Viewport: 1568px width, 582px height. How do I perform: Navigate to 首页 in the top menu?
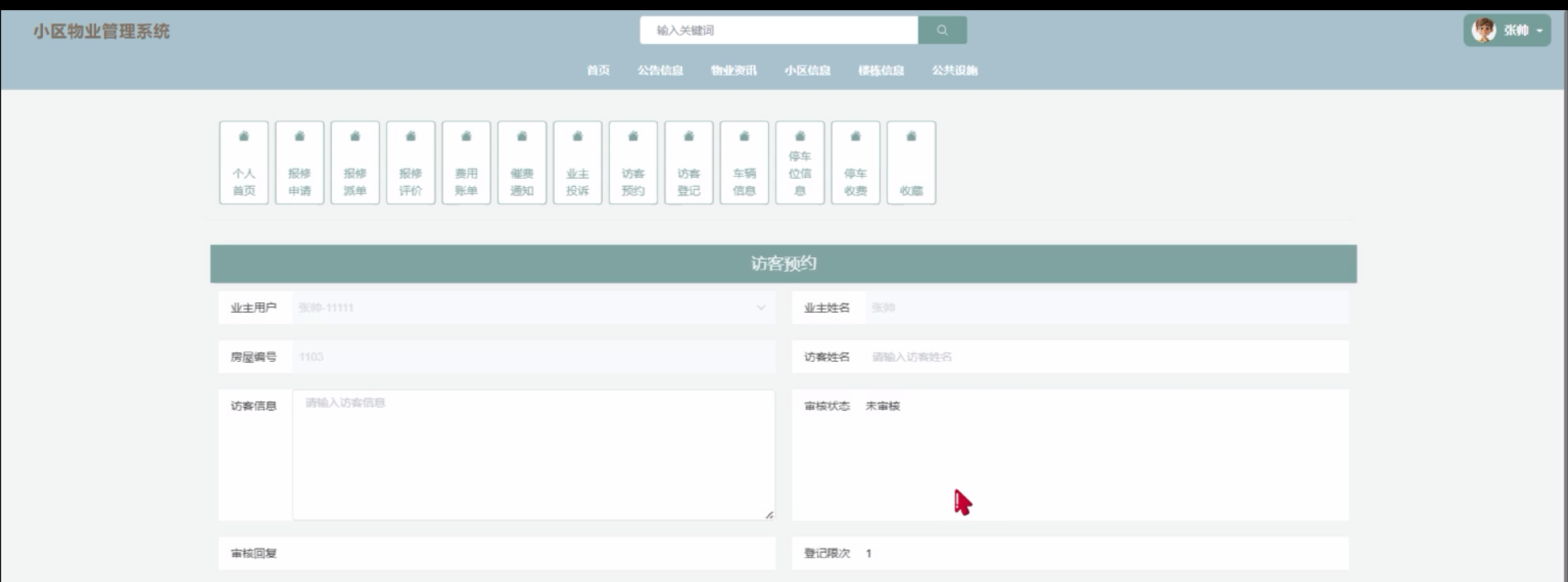598,70
